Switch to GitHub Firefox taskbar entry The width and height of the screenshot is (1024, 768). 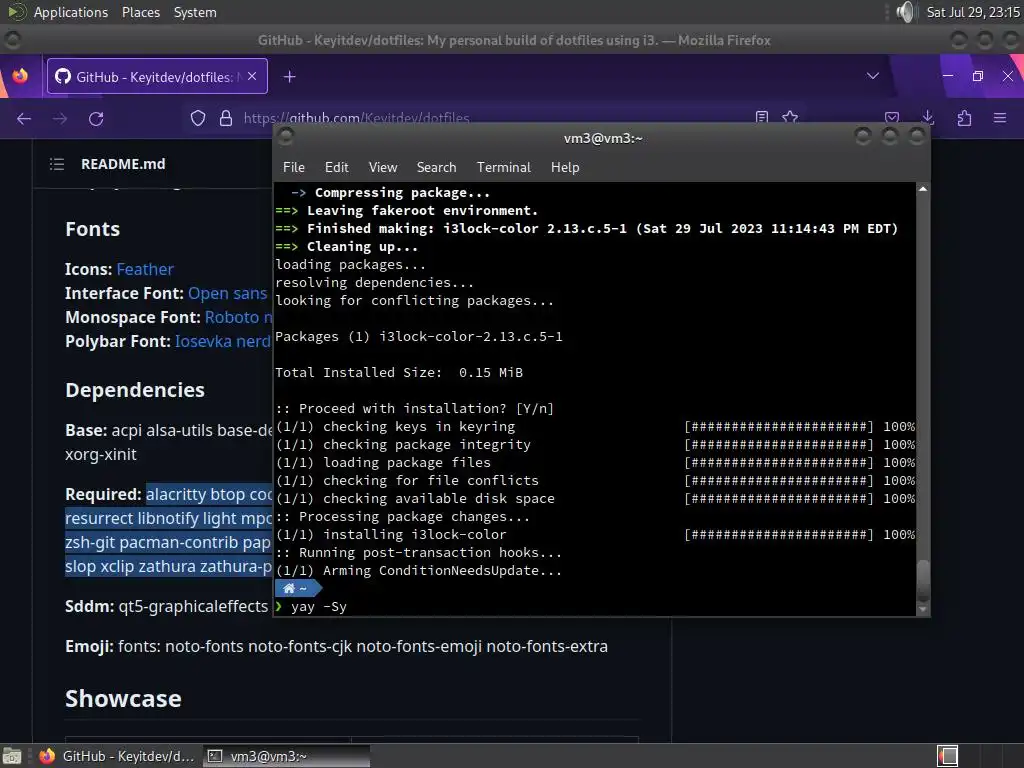tap(116, 756)
